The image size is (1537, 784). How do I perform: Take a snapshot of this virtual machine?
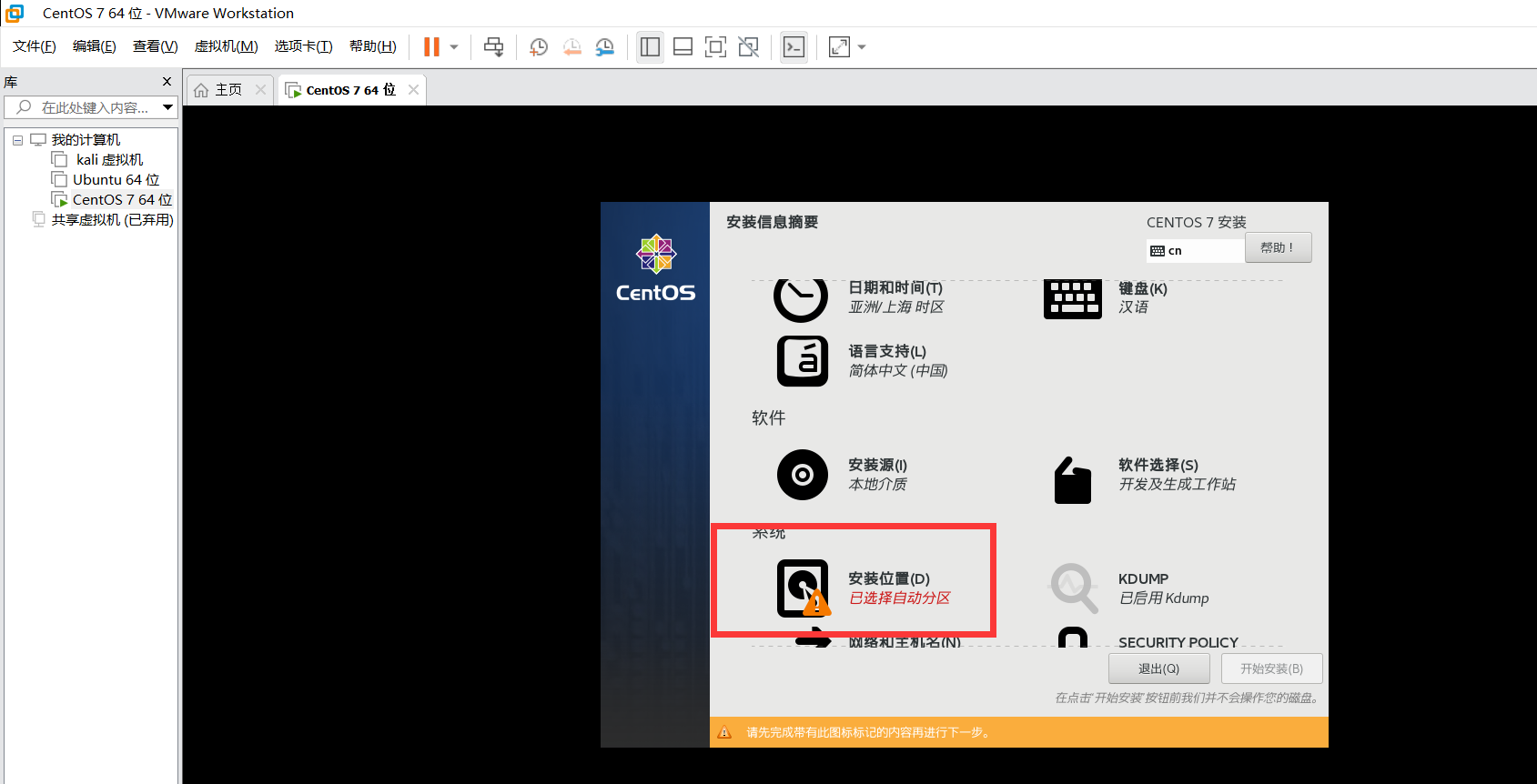click(539, 47)
